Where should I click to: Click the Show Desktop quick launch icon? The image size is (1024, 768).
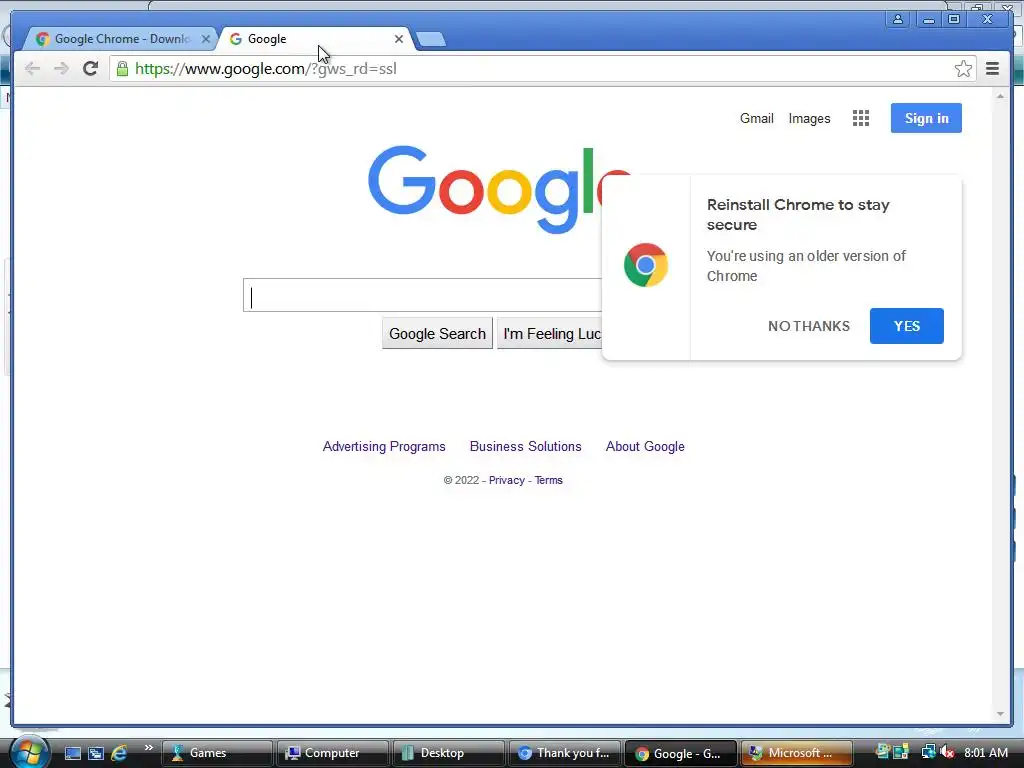click(72, 753)
